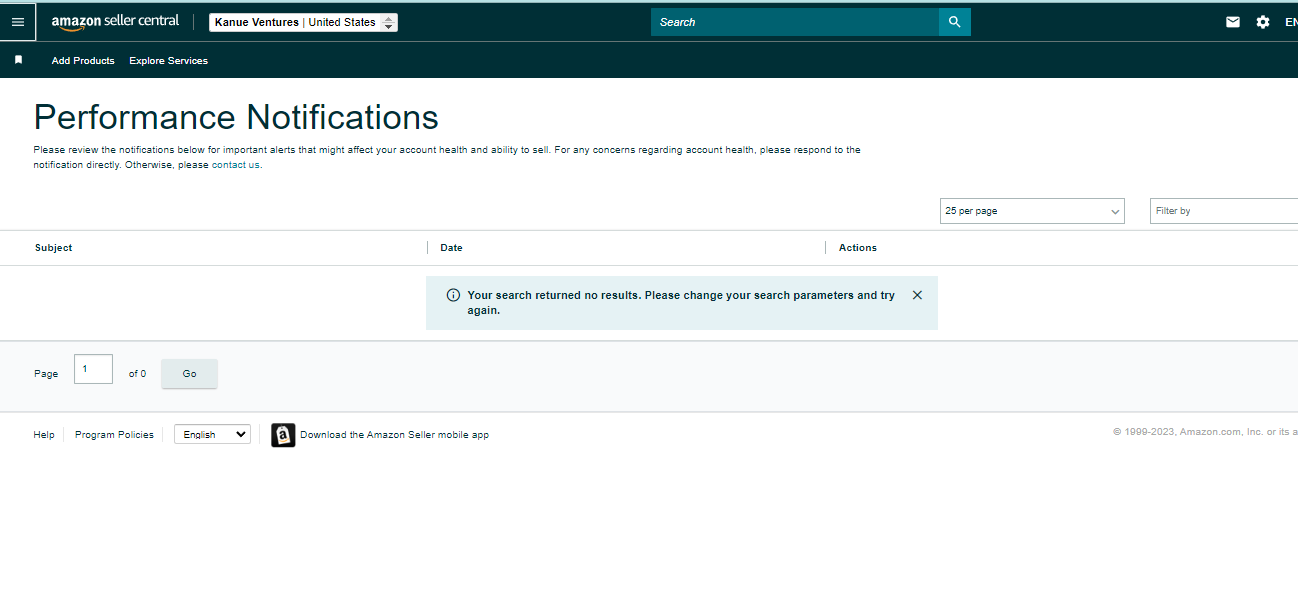Click the Performance Notifications heading
This screenshot has height=611, width=1298.
(236, 117)
